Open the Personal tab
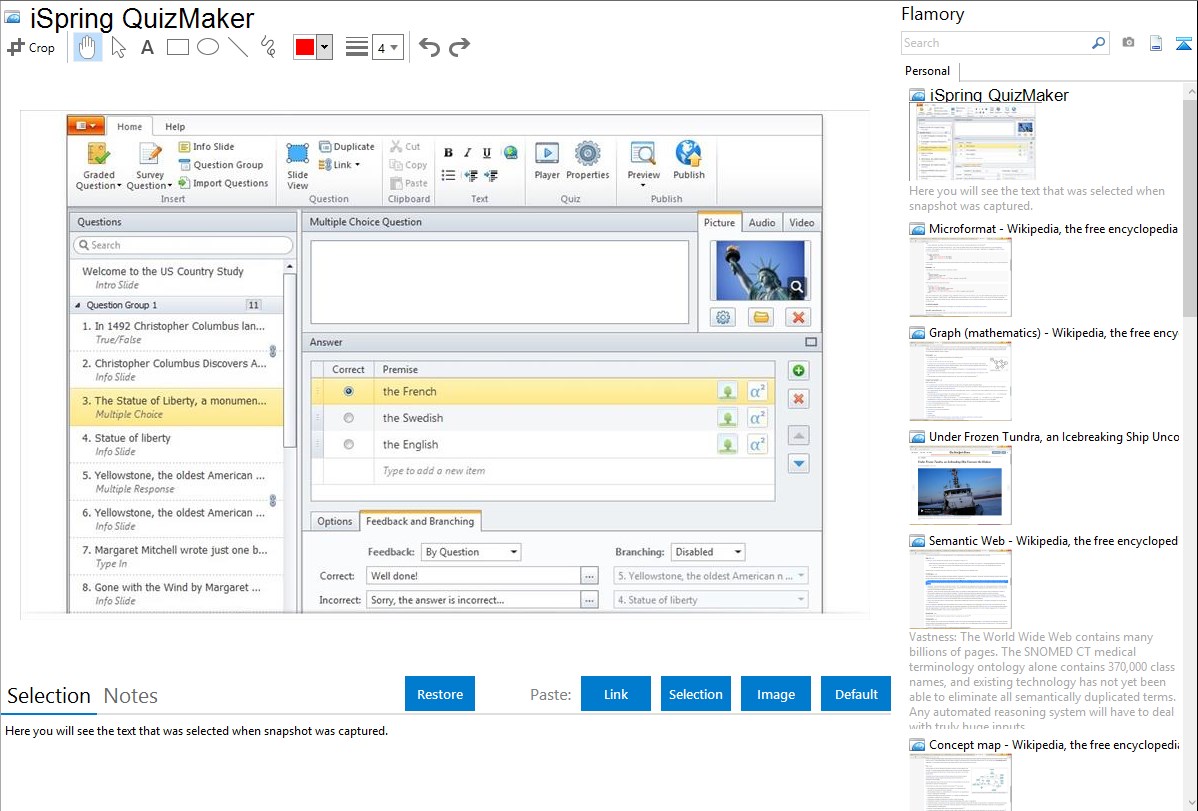Viewport: 1198px width, 811px height. coord(927,71)
